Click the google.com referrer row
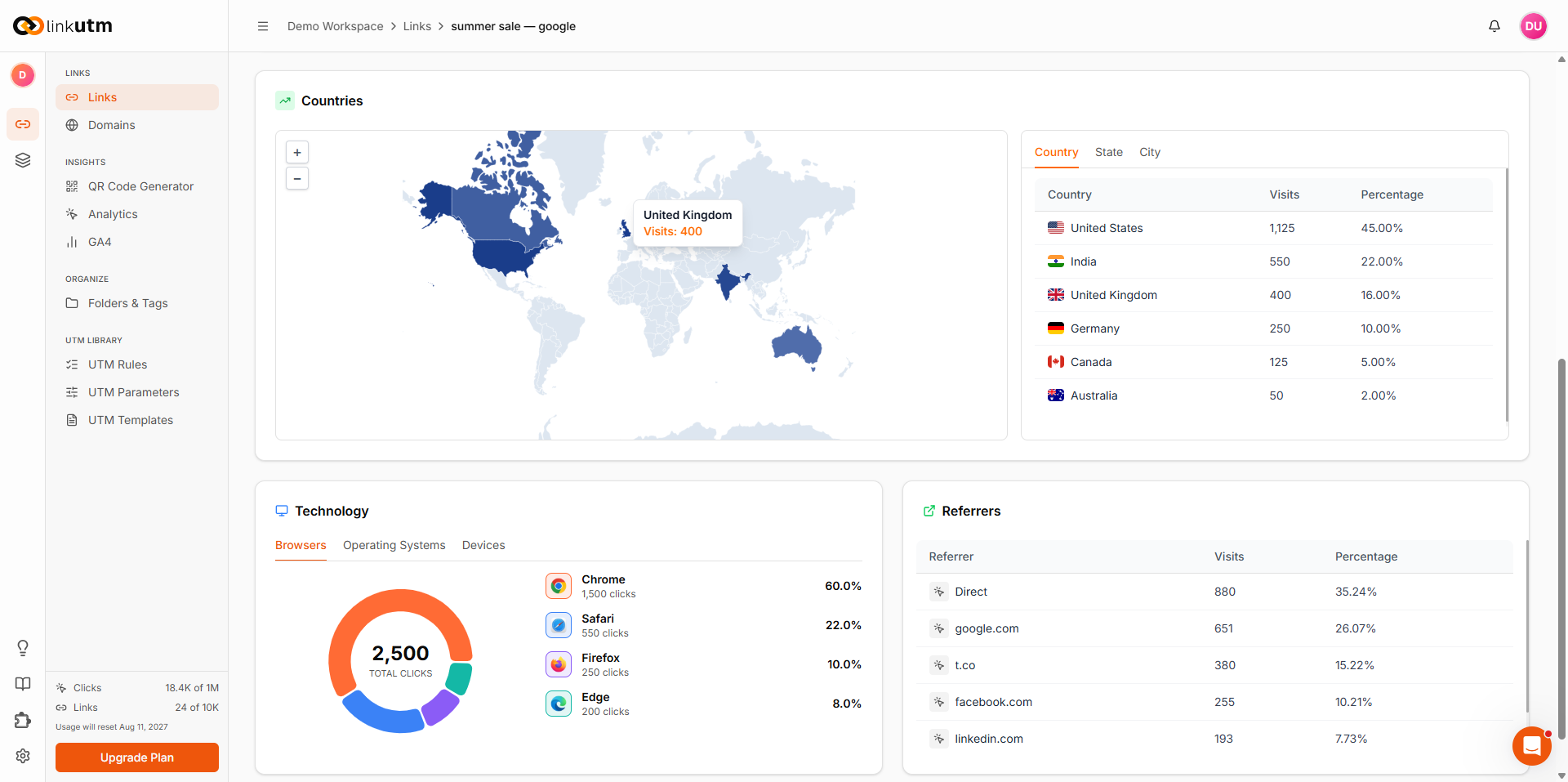This screenshot has height=782, width=1568. [1214, 628]
